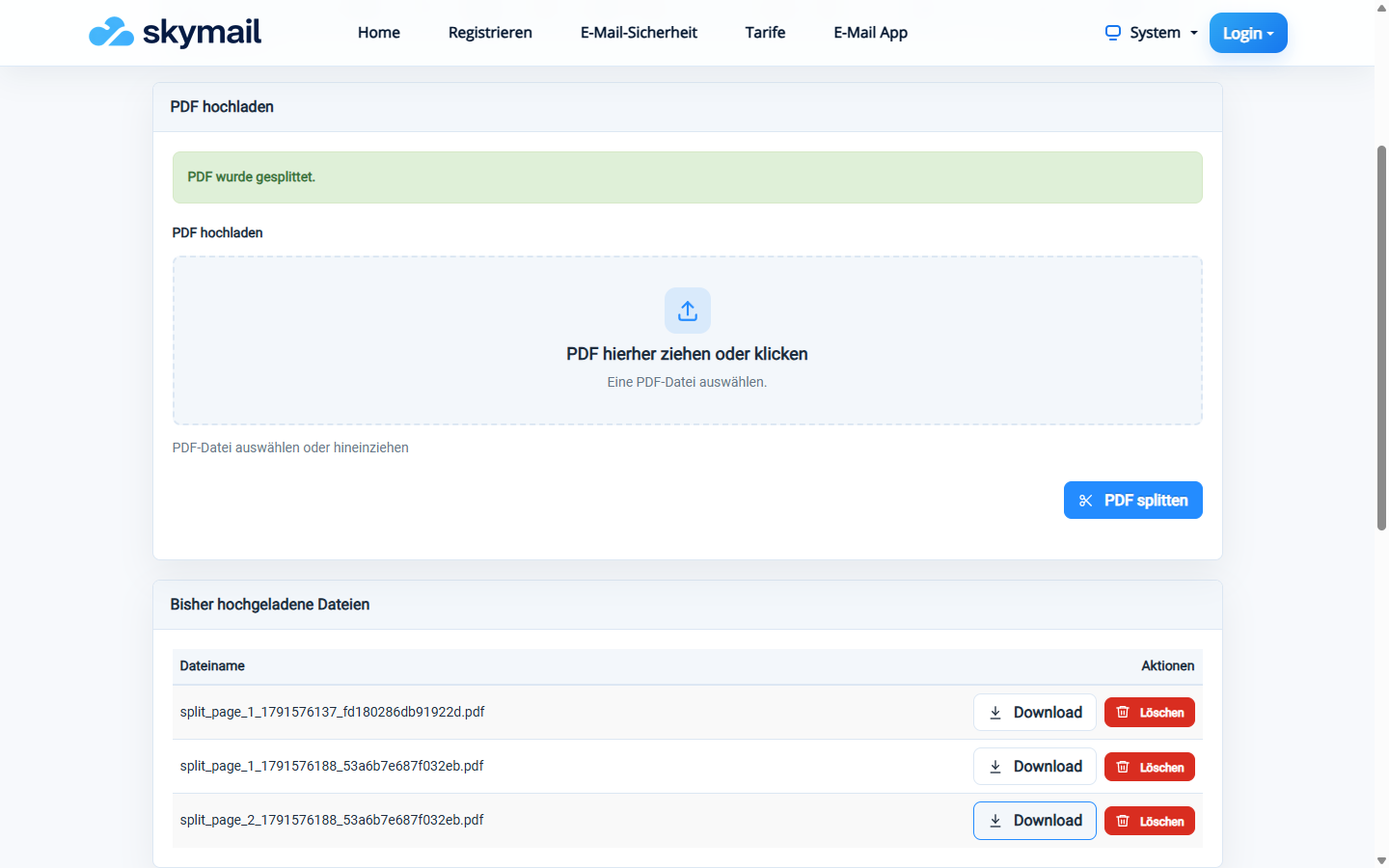Click the skymail wordmark link
The height and width of the screenshot is (868, 1389).
point(202,33)
